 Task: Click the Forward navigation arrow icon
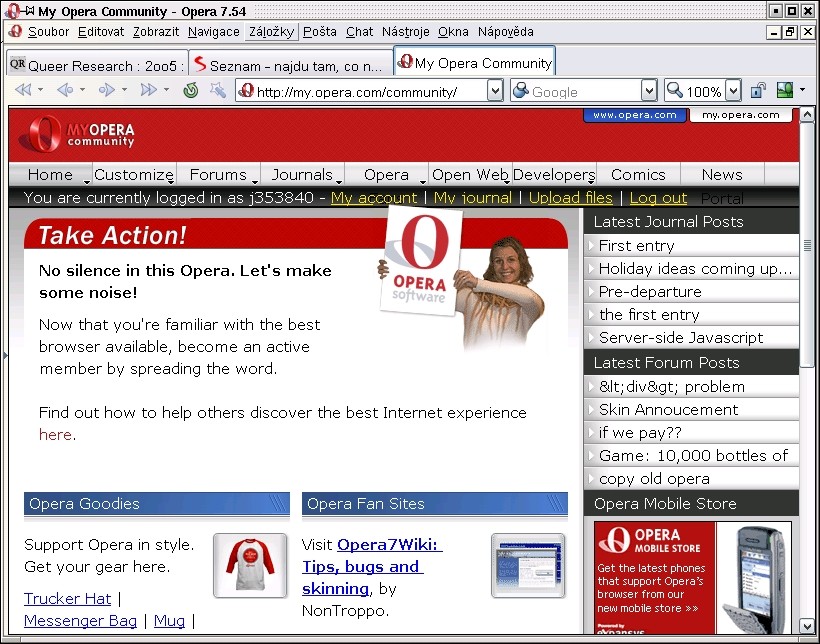(107, 91)
